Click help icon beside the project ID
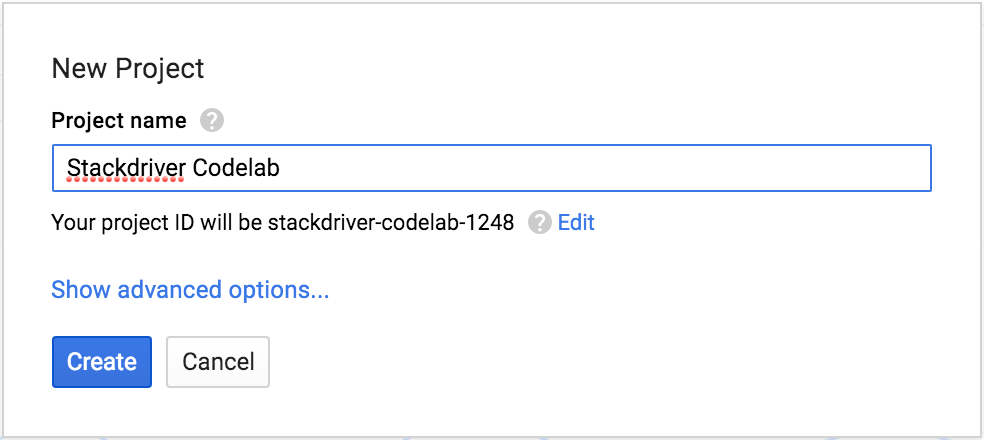This screenshot has height=440, width=984. pos(540,222)
